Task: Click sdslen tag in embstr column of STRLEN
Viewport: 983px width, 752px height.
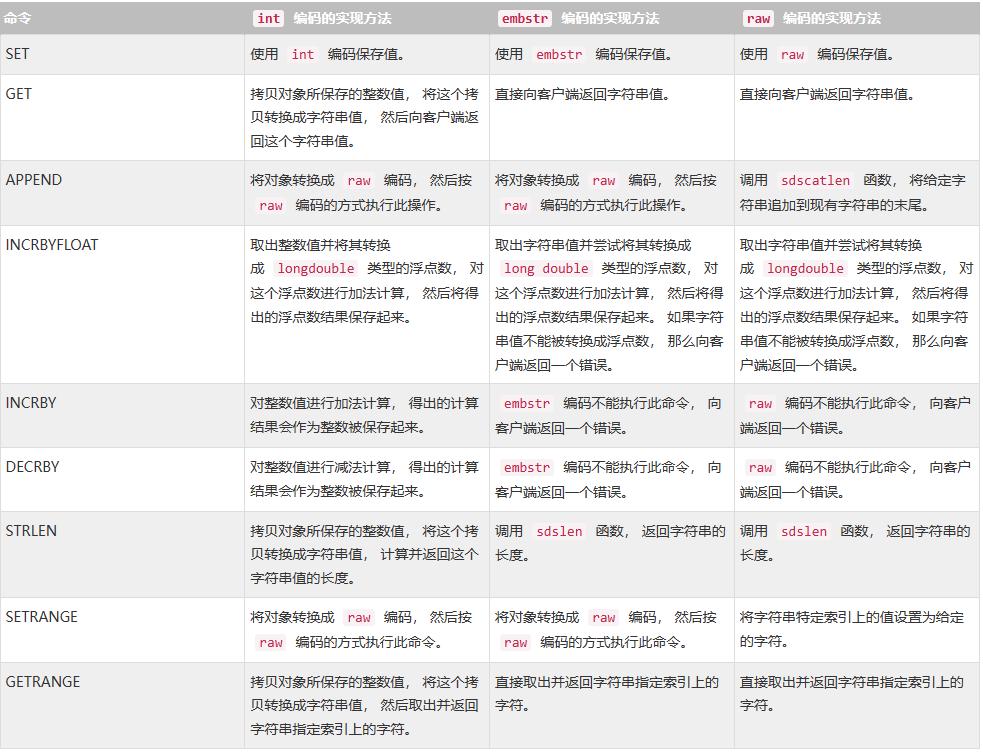Action: (x=559, y=531)
